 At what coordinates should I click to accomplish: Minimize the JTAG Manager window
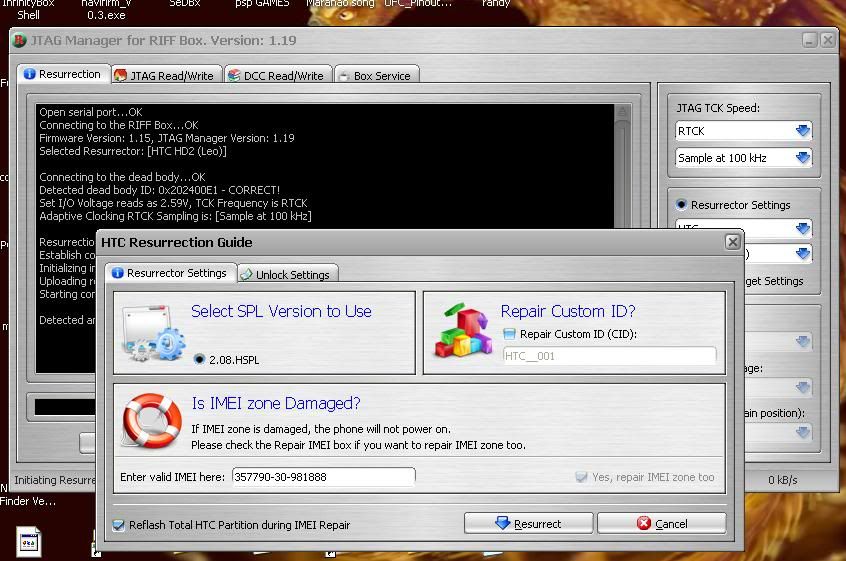(809, 40)
